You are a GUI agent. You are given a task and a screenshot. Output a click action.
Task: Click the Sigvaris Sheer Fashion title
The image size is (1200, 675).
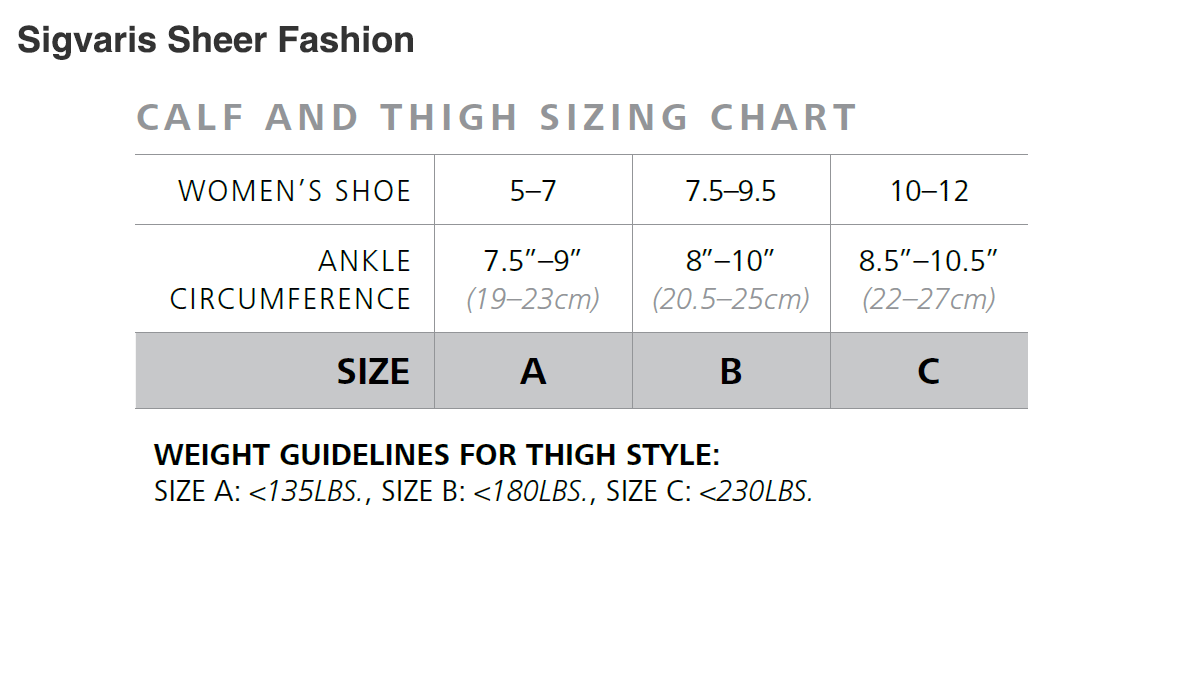point(216,40)
